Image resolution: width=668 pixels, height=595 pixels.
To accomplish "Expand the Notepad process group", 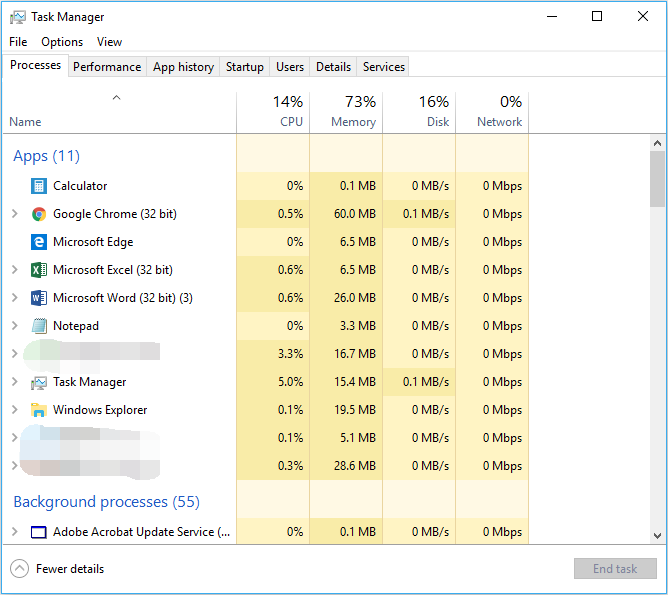I will 14,326.
